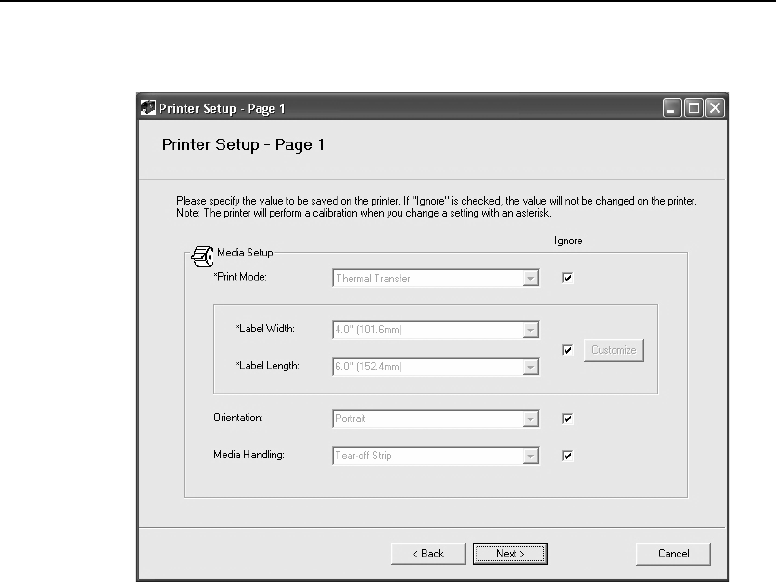Viewport: 776px width, 582px height.
Task: Open the Print Mode dropdown arrow
Action: point(530,278)
